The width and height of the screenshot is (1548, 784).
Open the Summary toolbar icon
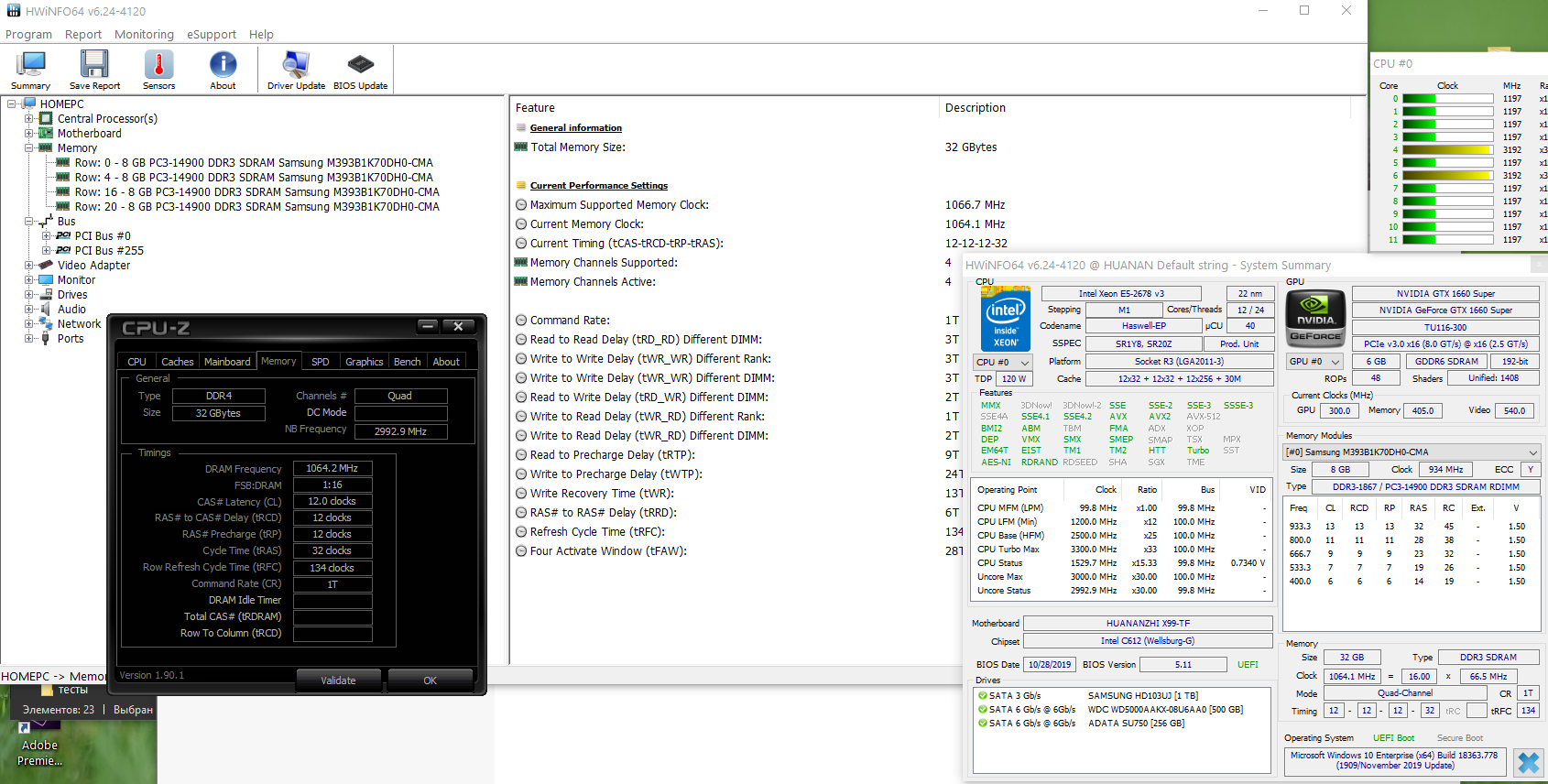[30, 70]
